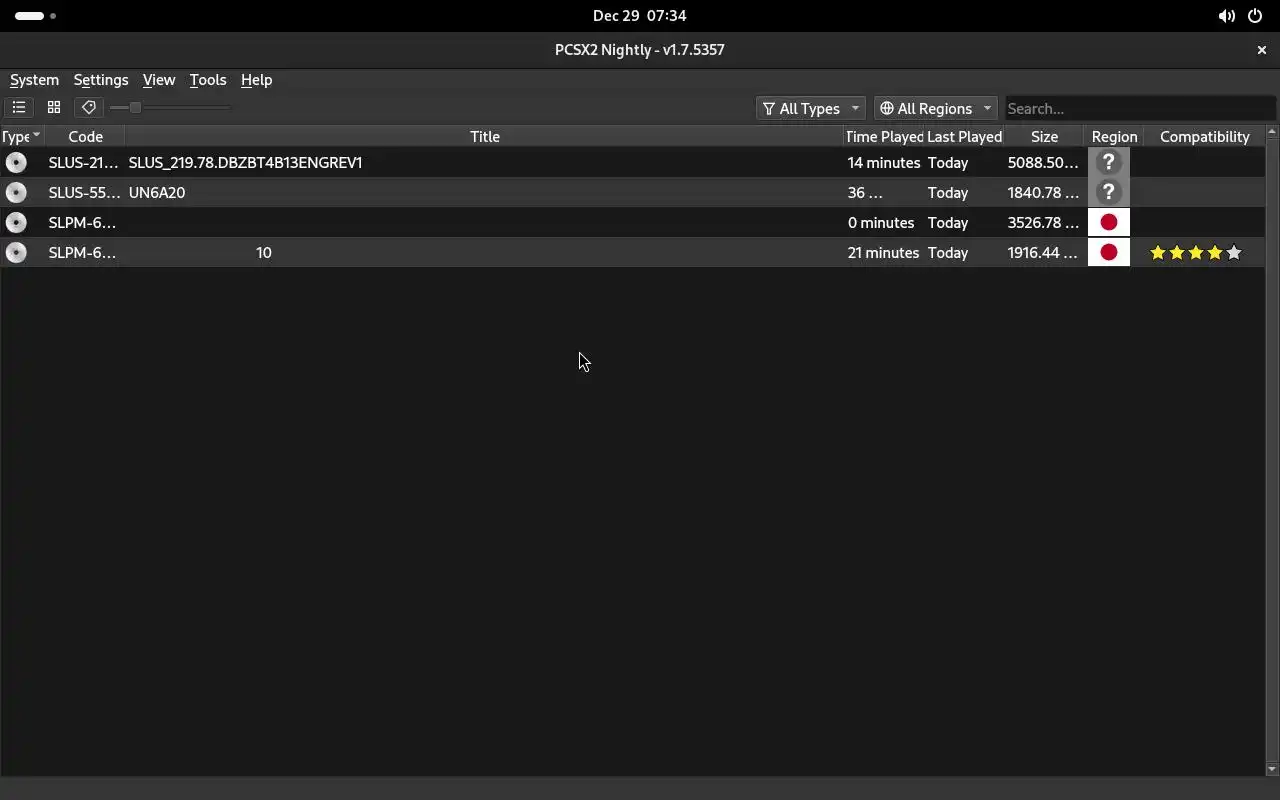Open the power icon in top bar
Image resolution: width=1280 pixels, height=800 pixels.
tap(1255, 15)
